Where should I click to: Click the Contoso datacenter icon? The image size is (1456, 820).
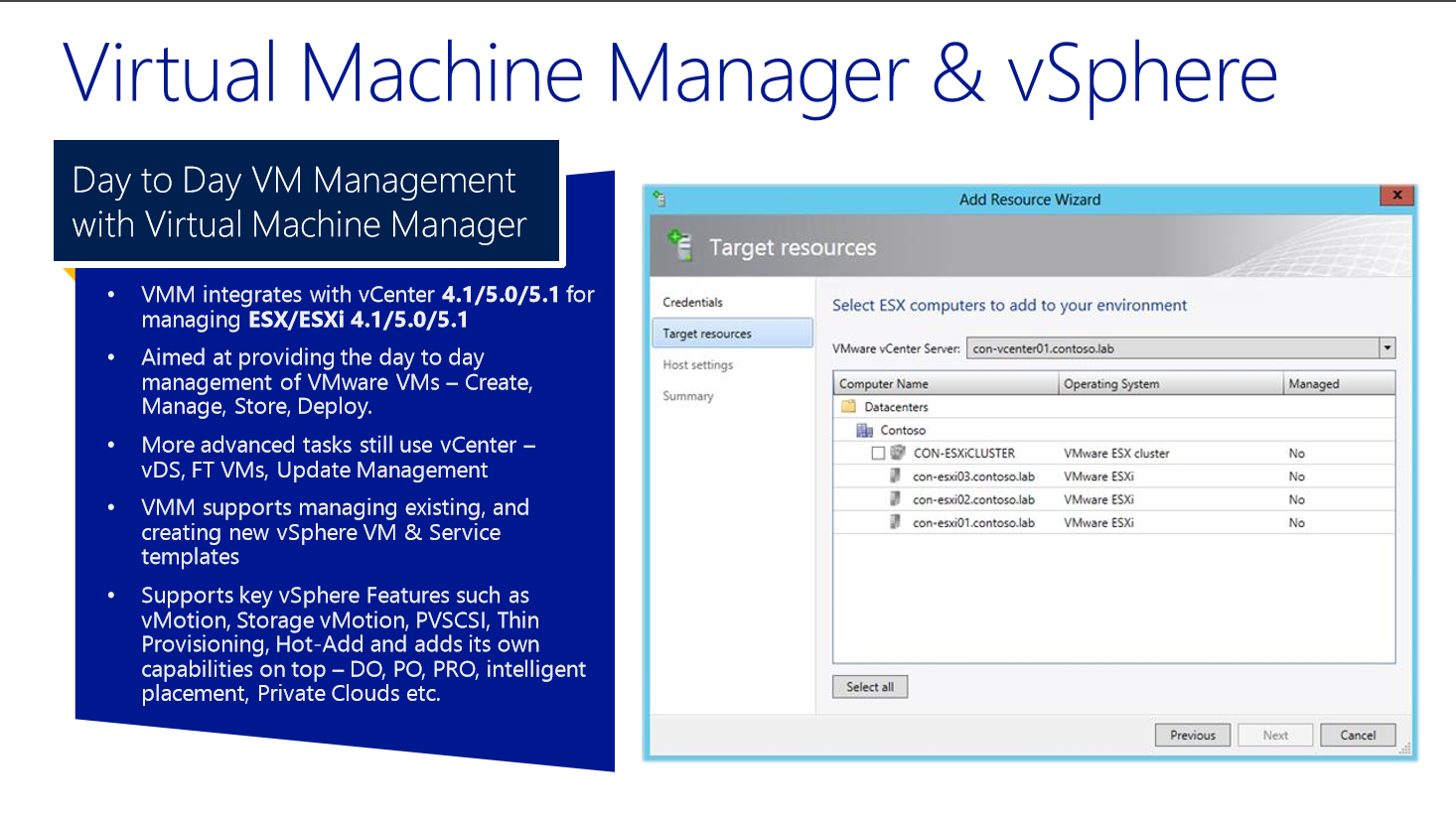[864, 430]
